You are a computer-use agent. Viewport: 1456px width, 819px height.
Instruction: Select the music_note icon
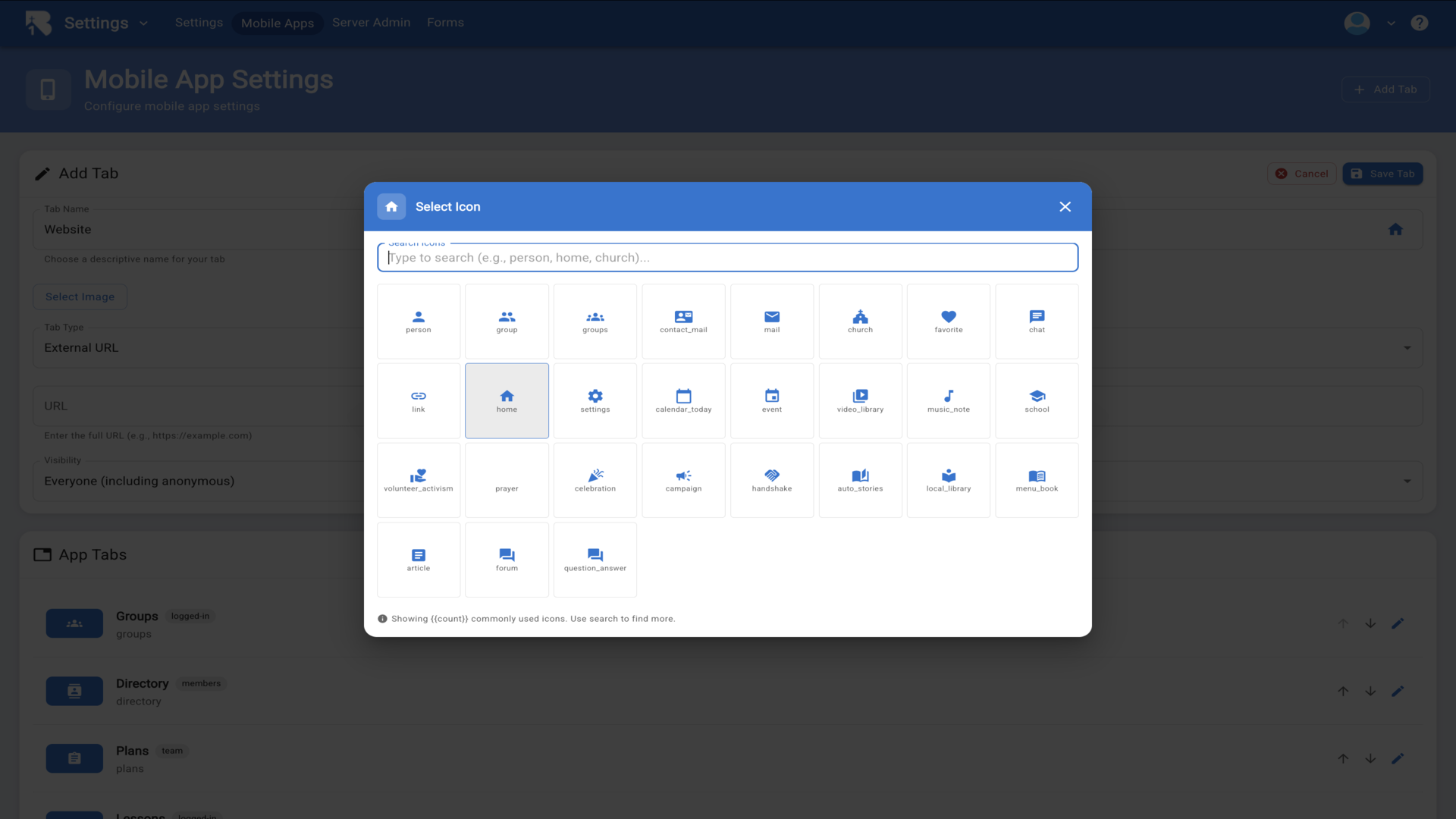pos(948,400)
